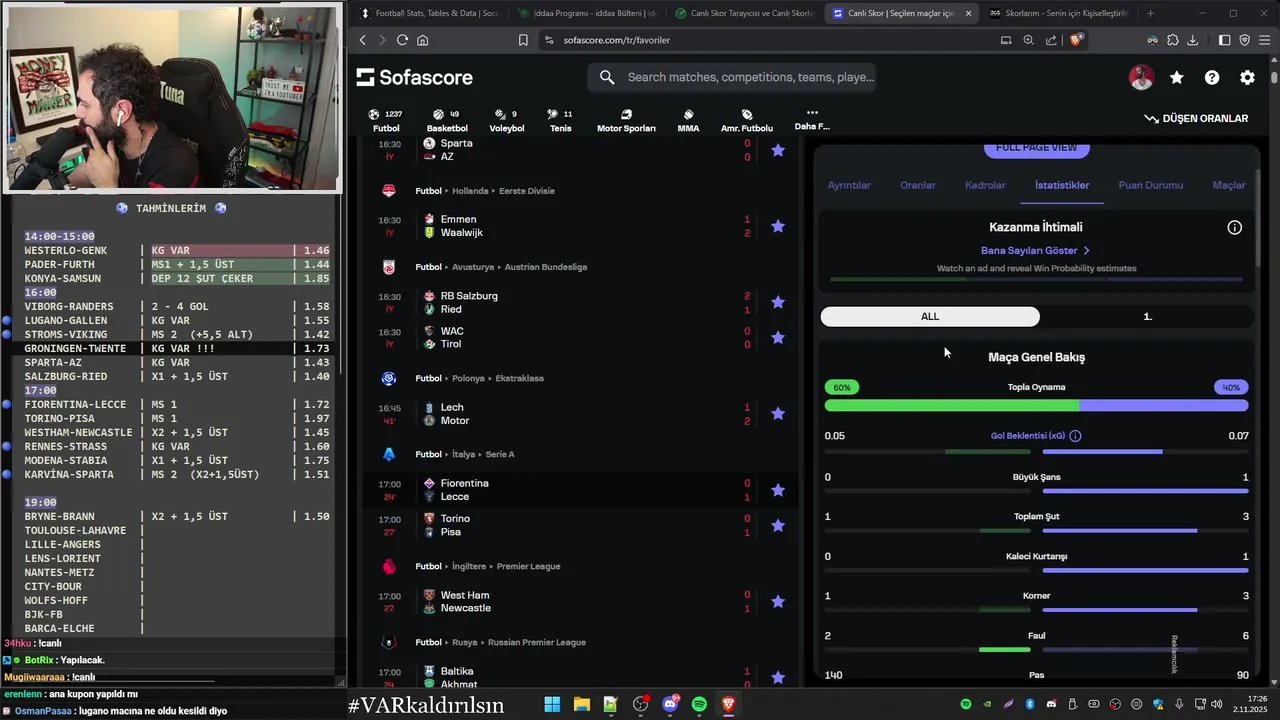
Task: Unfavorite the RB Salzburg vs Ried match
Action: click(778, 302)
